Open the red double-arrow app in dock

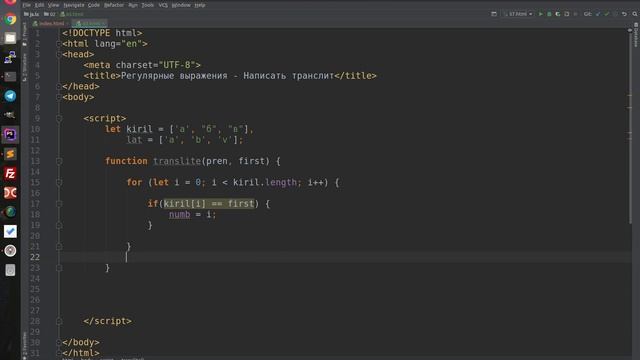[10, 193]
